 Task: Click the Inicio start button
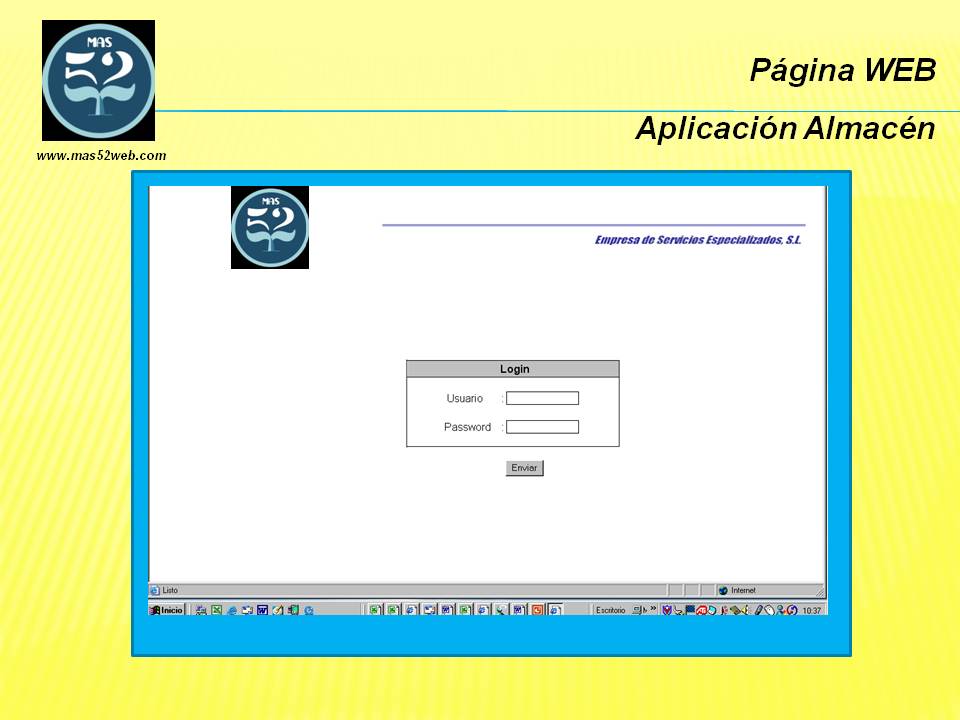tap(167, 610)
